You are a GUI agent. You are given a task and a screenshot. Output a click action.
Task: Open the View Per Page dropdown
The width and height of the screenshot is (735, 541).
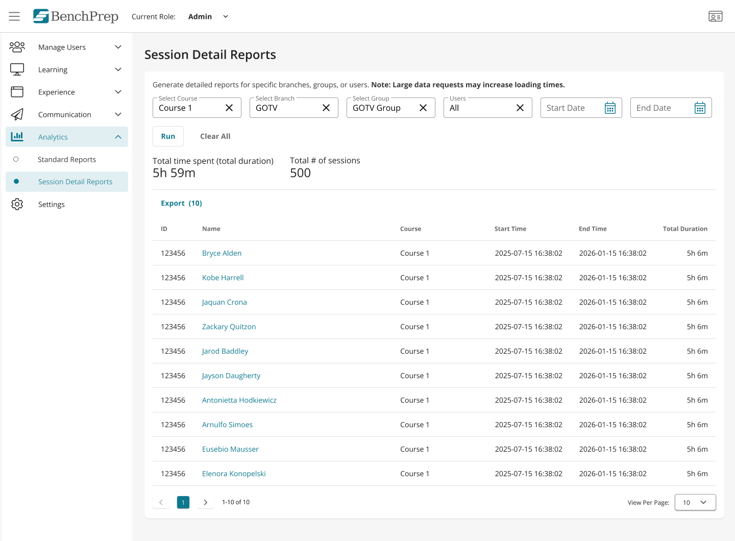tap(695, 502)
